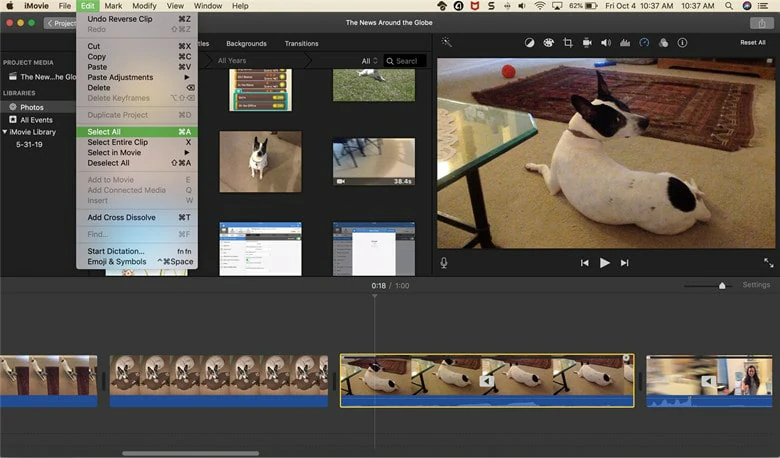
Task: Open the color balance adjustment tool
Action: tap(529, 43)
